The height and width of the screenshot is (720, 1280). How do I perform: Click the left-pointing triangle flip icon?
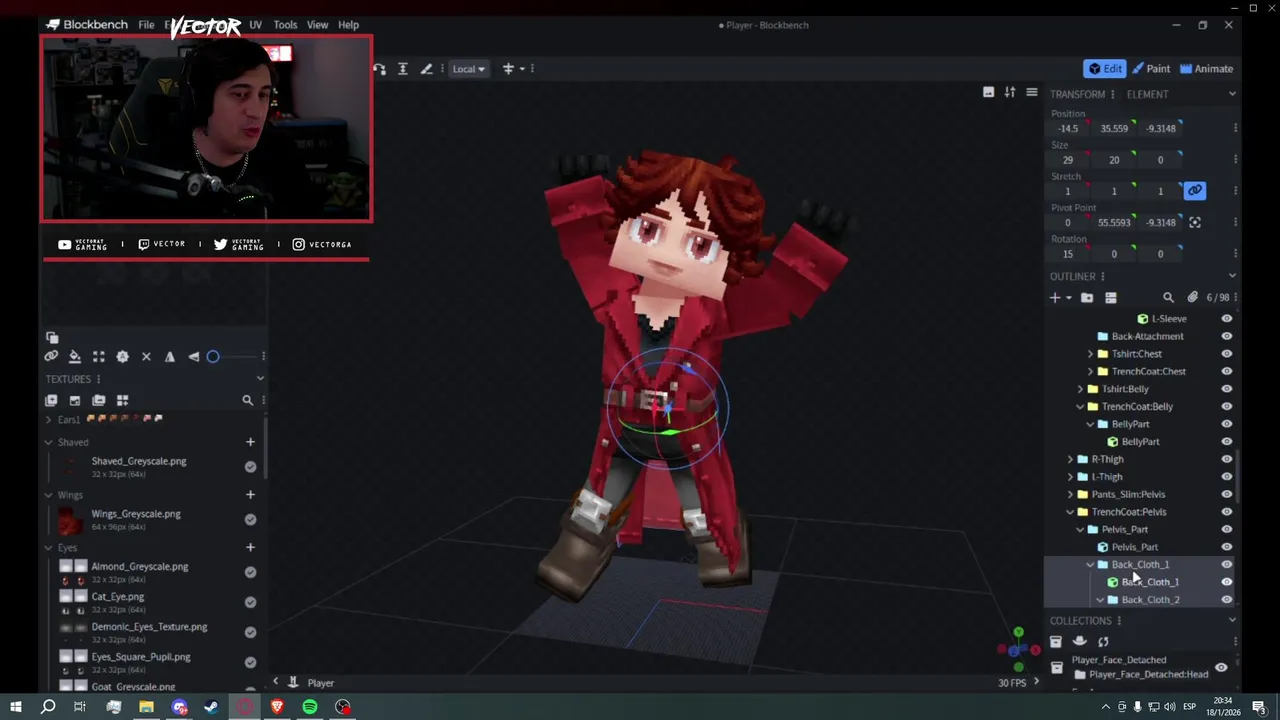coord(193,356)
